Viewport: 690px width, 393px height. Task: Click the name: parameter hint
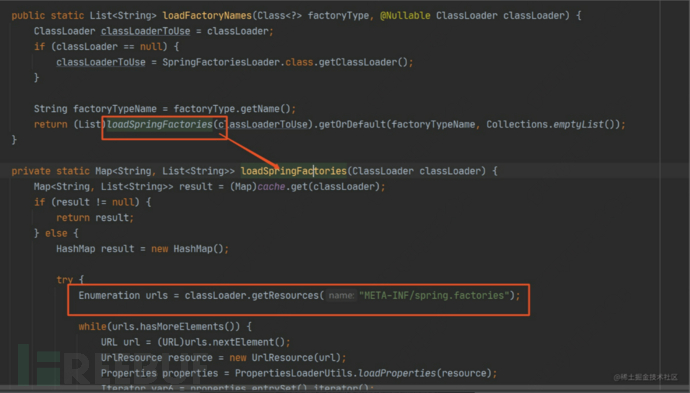(341, 296)
